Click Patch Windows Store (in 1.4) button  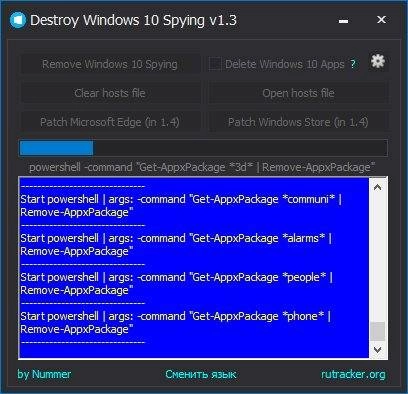(298, 122)
